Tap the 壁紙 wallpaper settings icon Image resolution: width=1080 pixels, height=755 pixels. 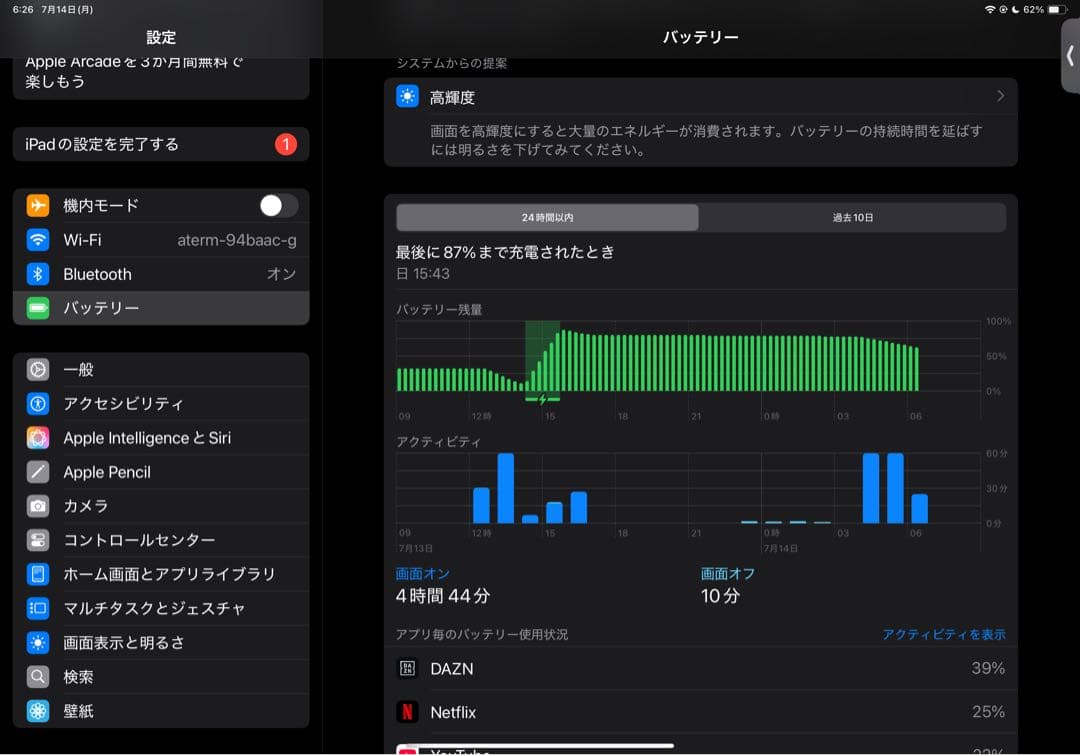click(38, 711)
